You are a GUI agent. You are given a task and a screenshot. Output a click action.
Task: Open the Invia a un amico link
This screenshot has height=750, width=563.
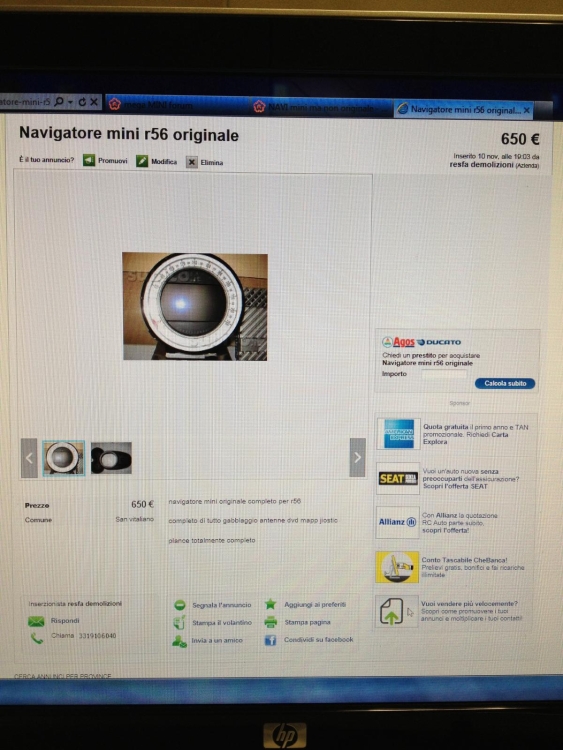tap(217, 640)
